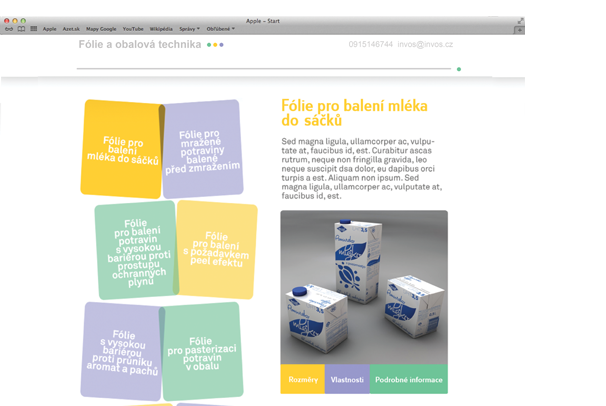This screenshot has width=606, height=406.
Task: Select the yellow Fólie pro balení mléka tile
Action: (121, 149)
